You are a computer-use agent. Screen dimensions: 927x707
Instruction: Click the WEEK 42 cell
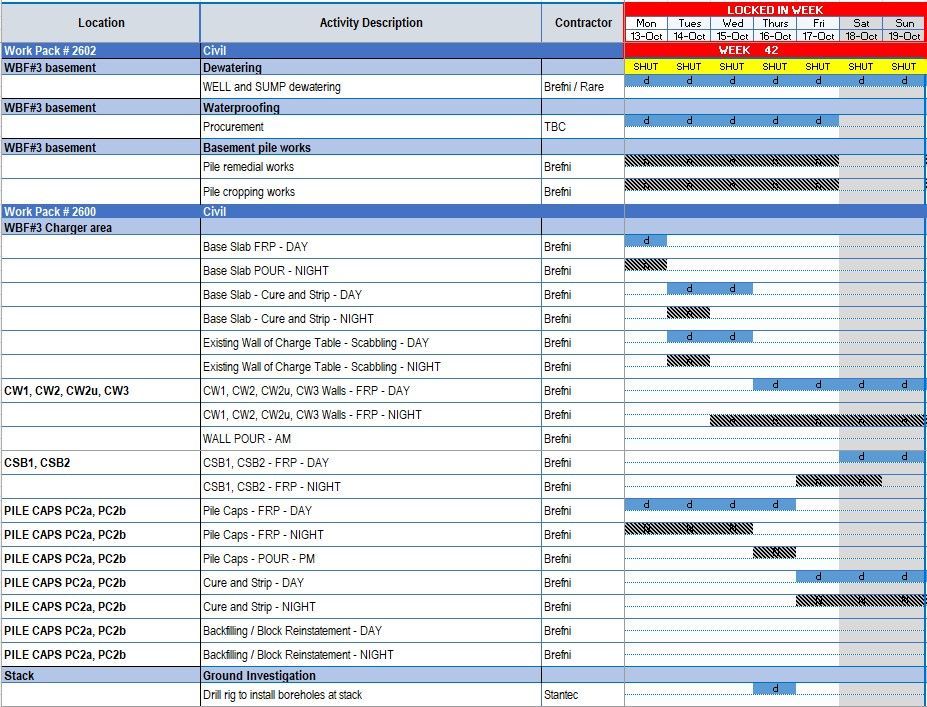coord(774,50)
